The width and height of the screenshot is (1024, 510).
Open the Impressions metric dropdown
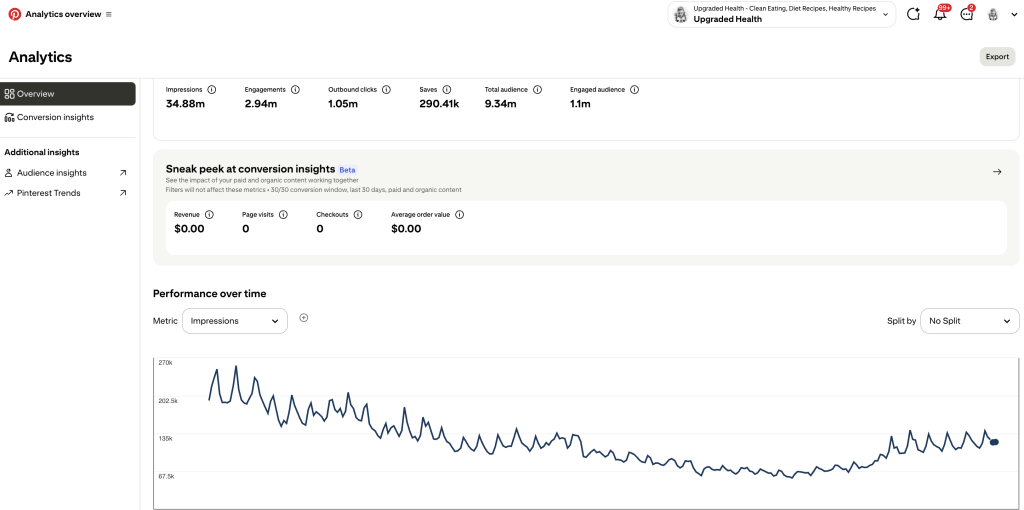(x=234, y=321)
